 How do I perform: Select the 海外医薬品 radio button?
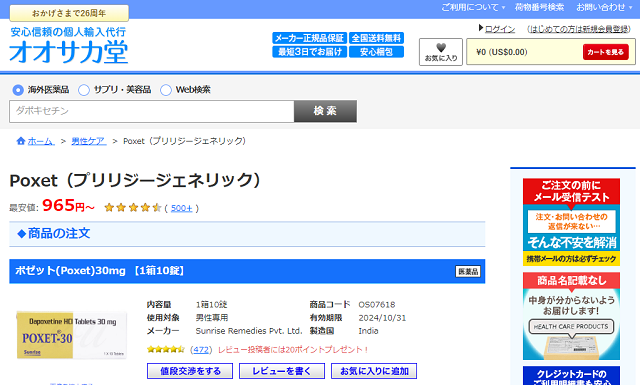(x=18, y=90)
